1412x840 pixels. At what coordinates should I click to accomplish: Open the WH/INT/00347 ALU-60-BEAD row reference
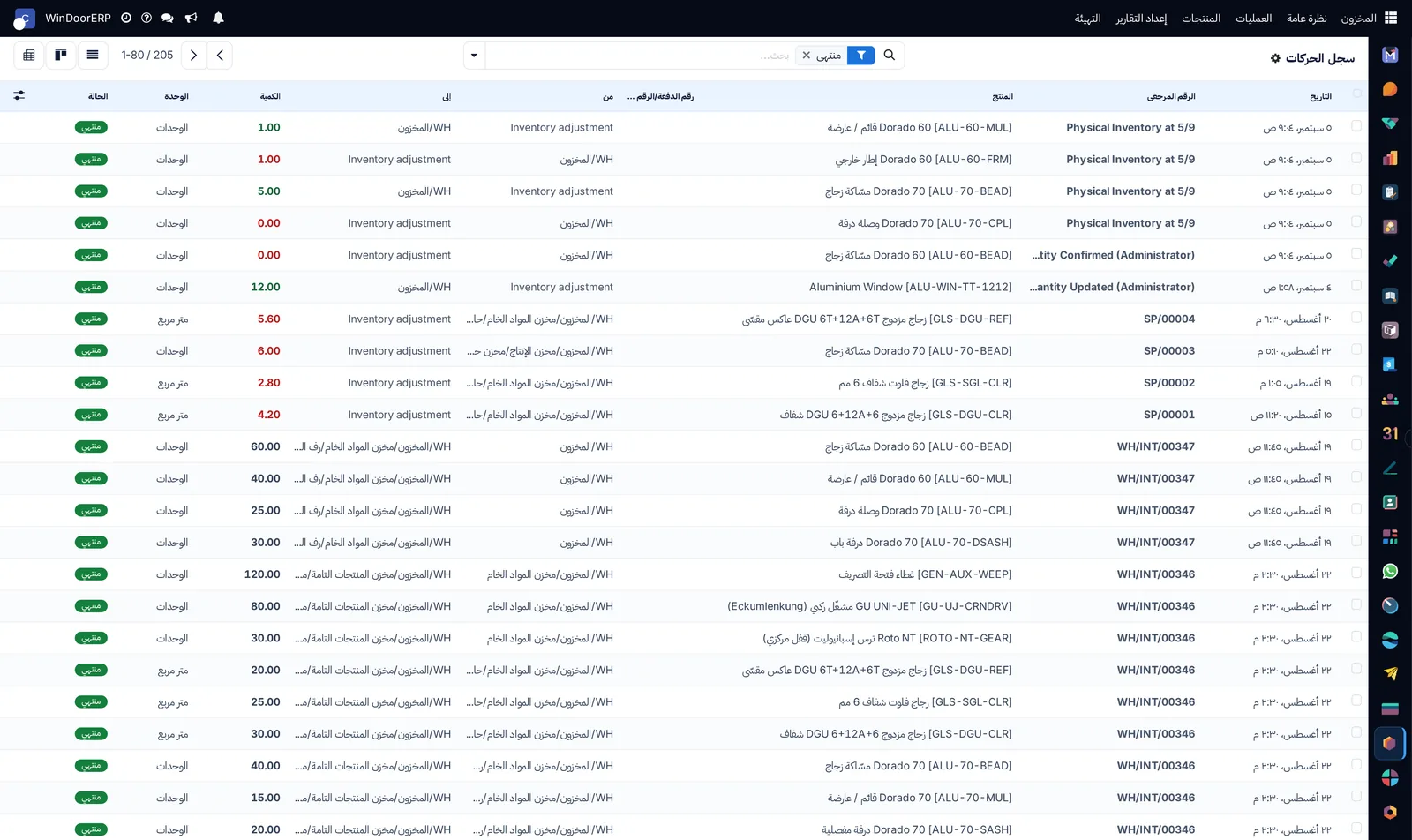pos(1155,446)
